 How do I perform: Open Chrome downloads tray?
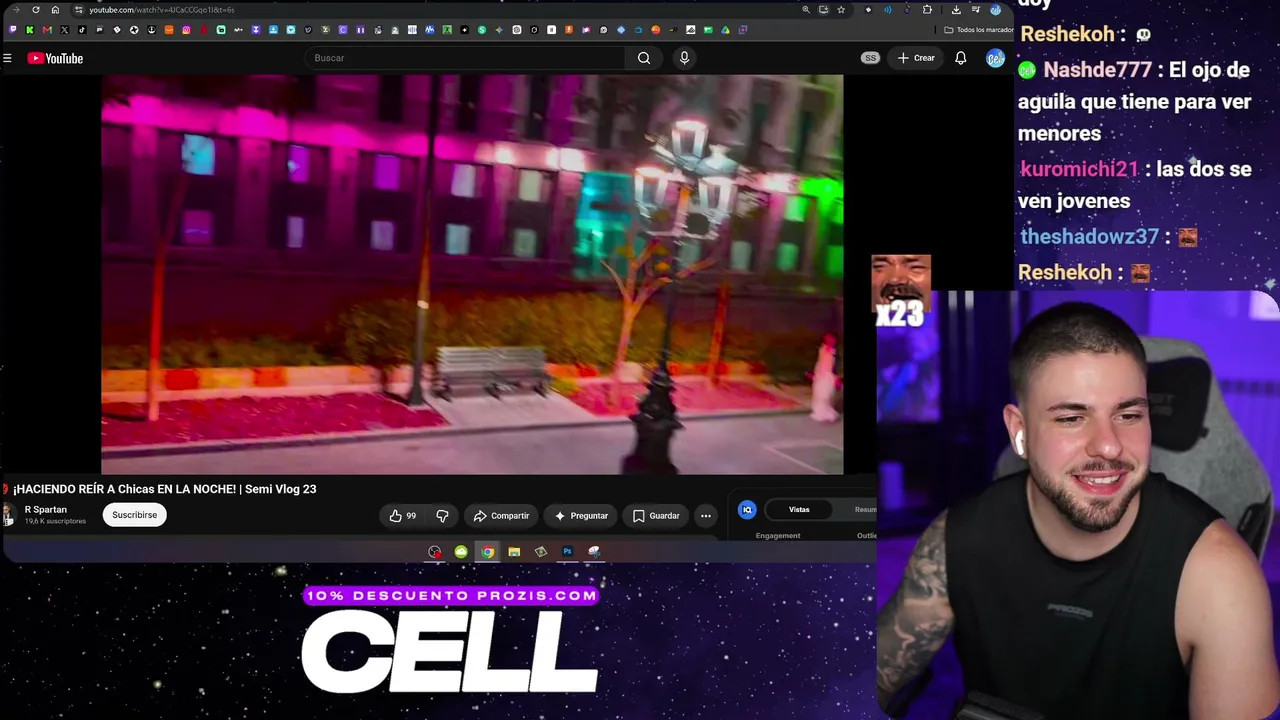coord(956,10)
